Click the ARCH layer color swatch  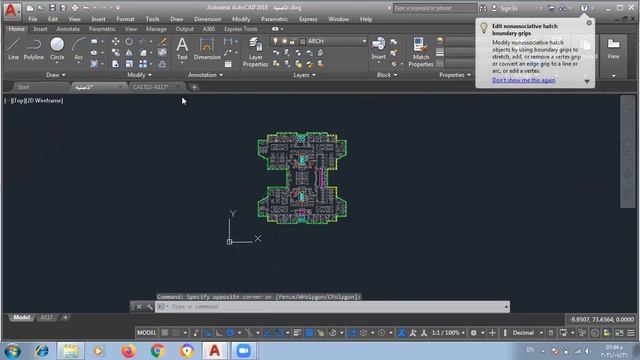(x=302, y=41)
